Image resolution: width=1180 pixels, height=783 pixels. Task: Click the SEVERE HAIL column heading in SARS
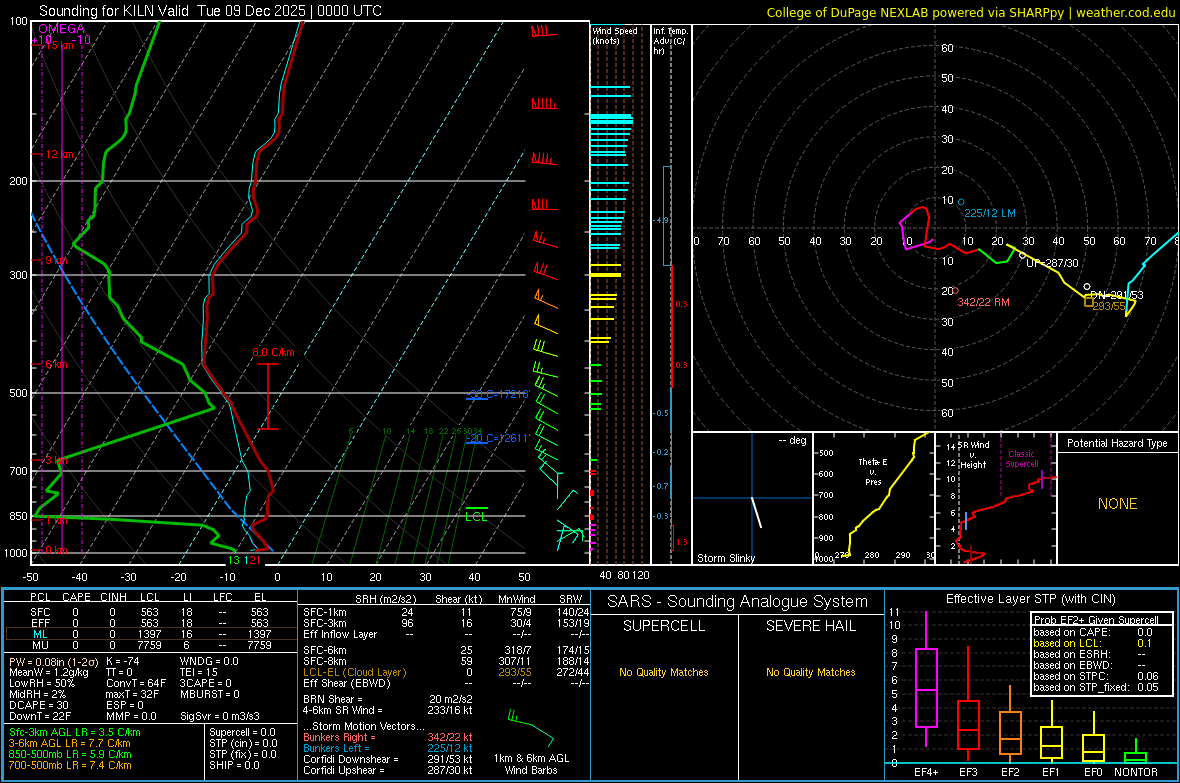(x=810, y=626)
